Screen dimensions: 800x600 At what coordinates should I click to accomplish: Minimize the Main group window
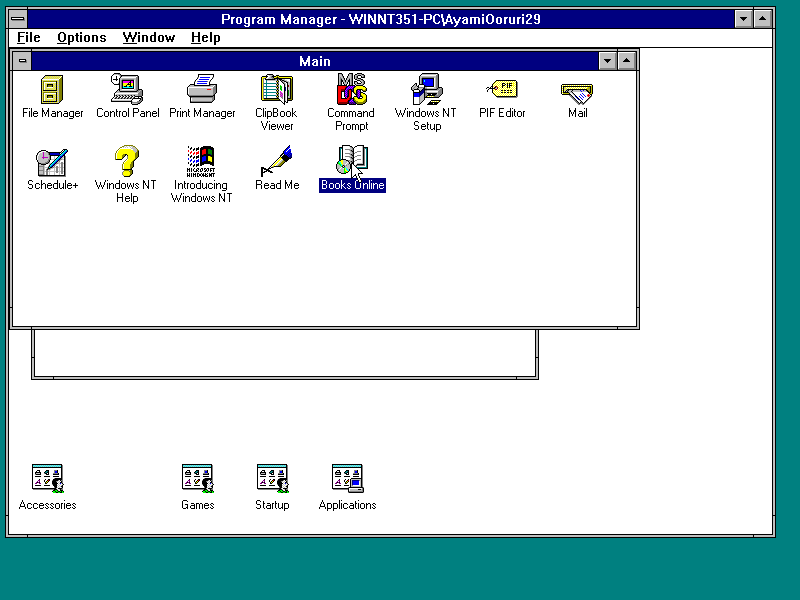(607, 61)
